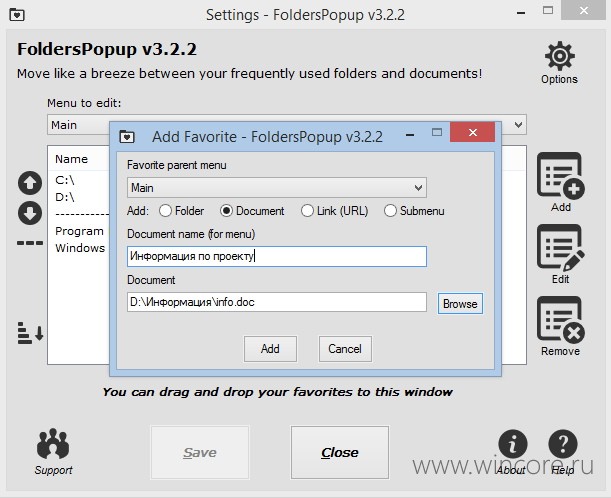
Task: Open the Support people icon
Action: click(53, 444)
